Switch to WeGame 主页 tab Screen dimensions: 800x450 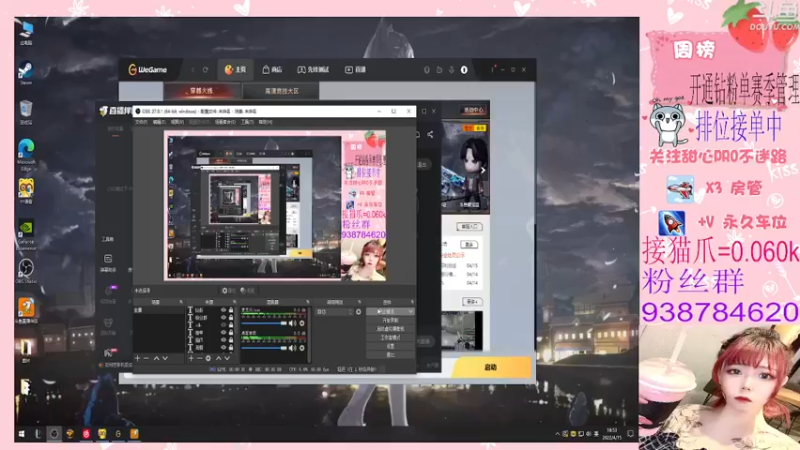pos(235,69)
